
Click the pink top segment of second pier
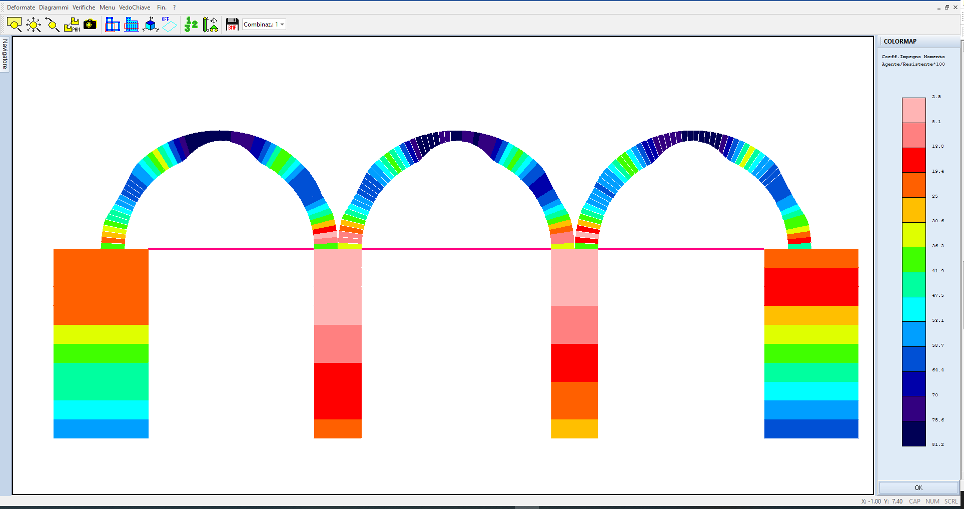point(338,287)
